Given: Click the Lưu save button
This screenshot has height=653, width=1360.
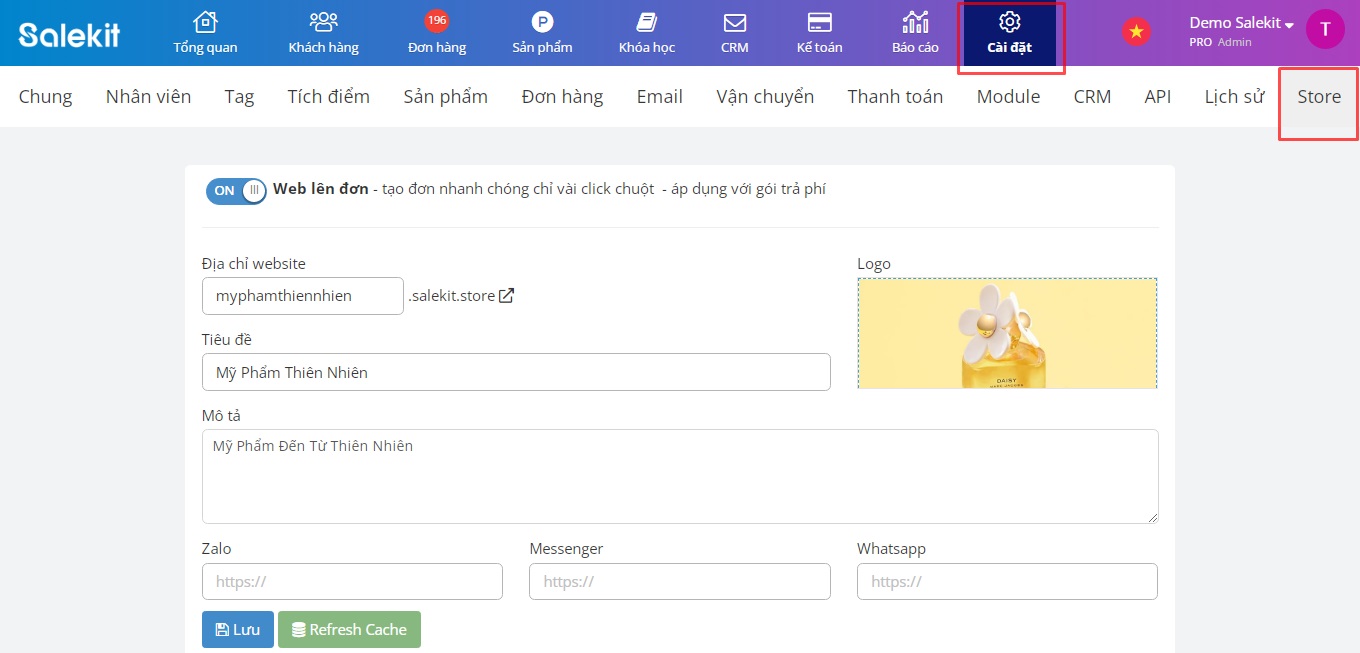Looking at the screenshot, I should (237, 630).
